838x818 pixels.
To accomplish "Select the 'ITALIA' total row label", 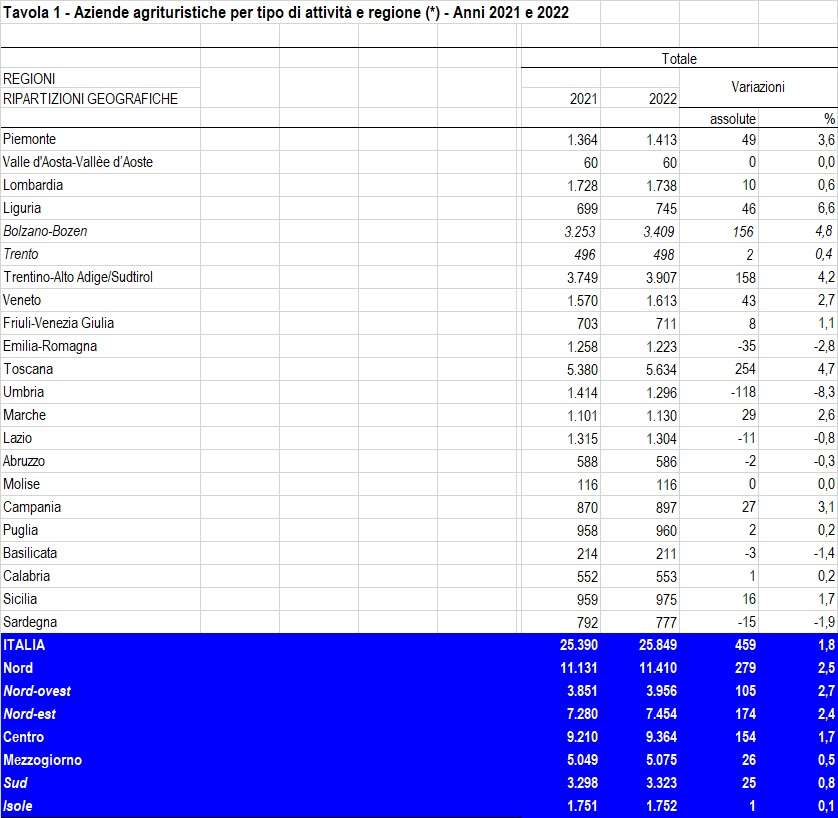I will pyautogui.click(x=24, y=645).
